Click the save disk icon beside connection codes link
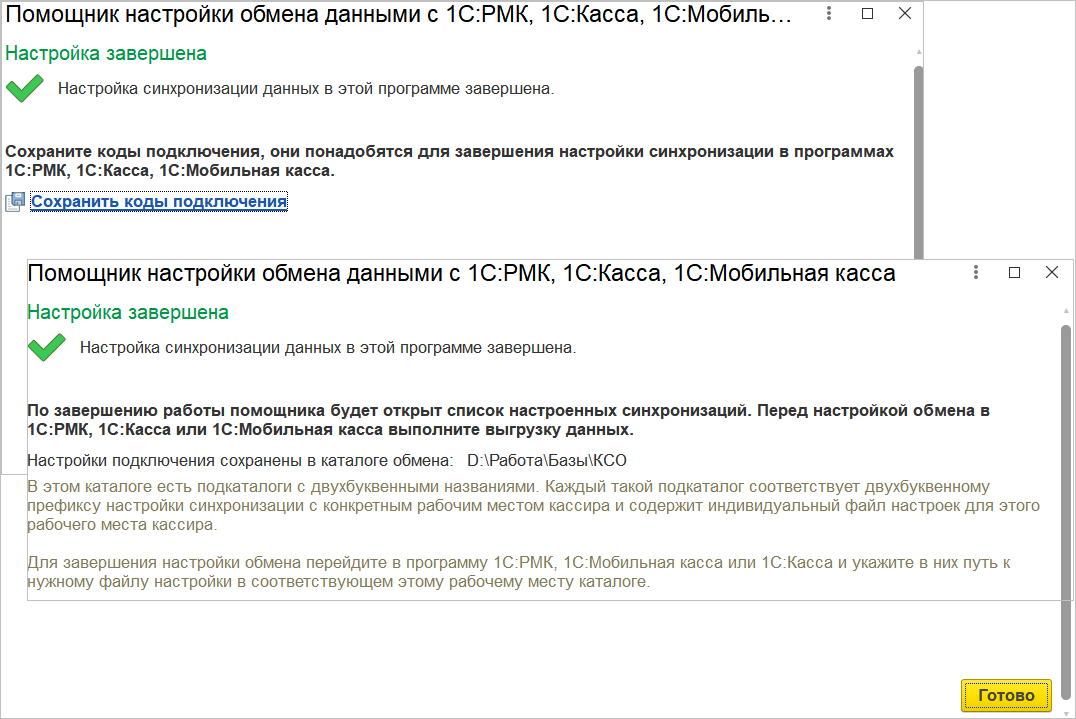 (x=15, y=202)
